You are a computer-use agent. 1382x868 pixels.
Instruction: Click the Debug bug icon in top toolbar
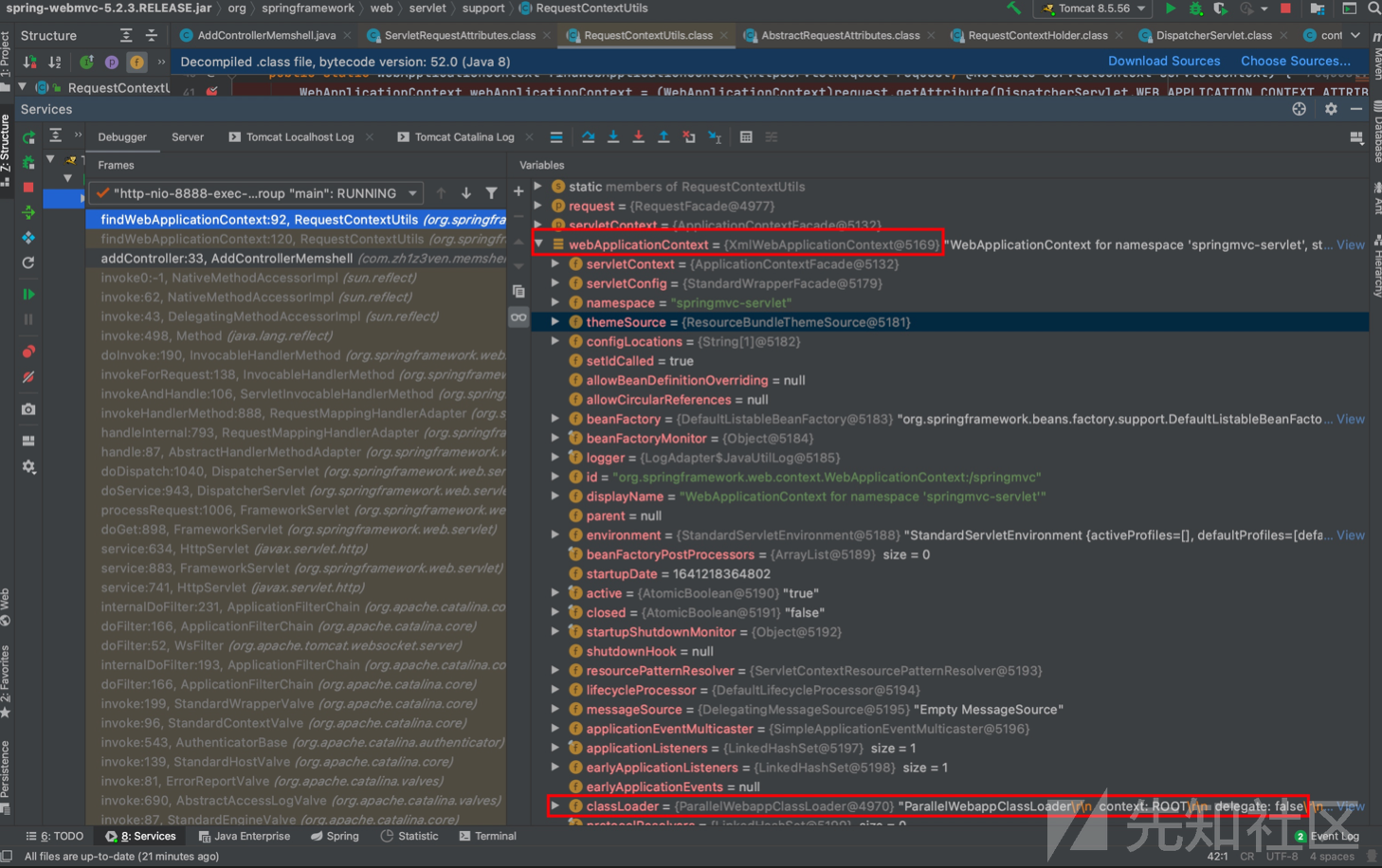pos(1195,9)
